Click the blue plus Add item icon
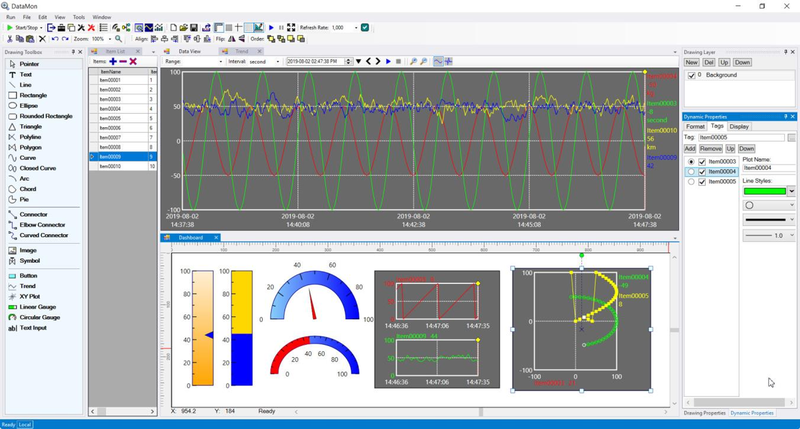Image resolution: width=800 pixels, height=429 pixels. pos(113,61)
